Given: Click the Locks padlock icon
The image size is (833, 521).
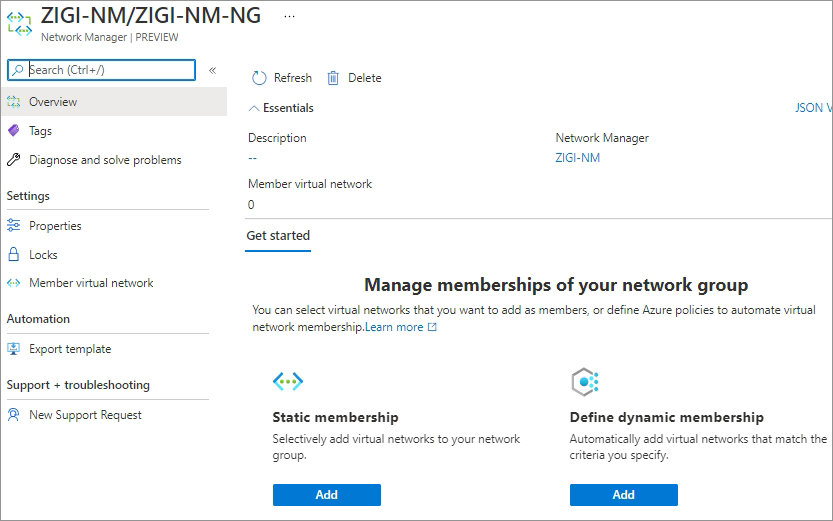Looking at the screenshot, I should 14,255.
